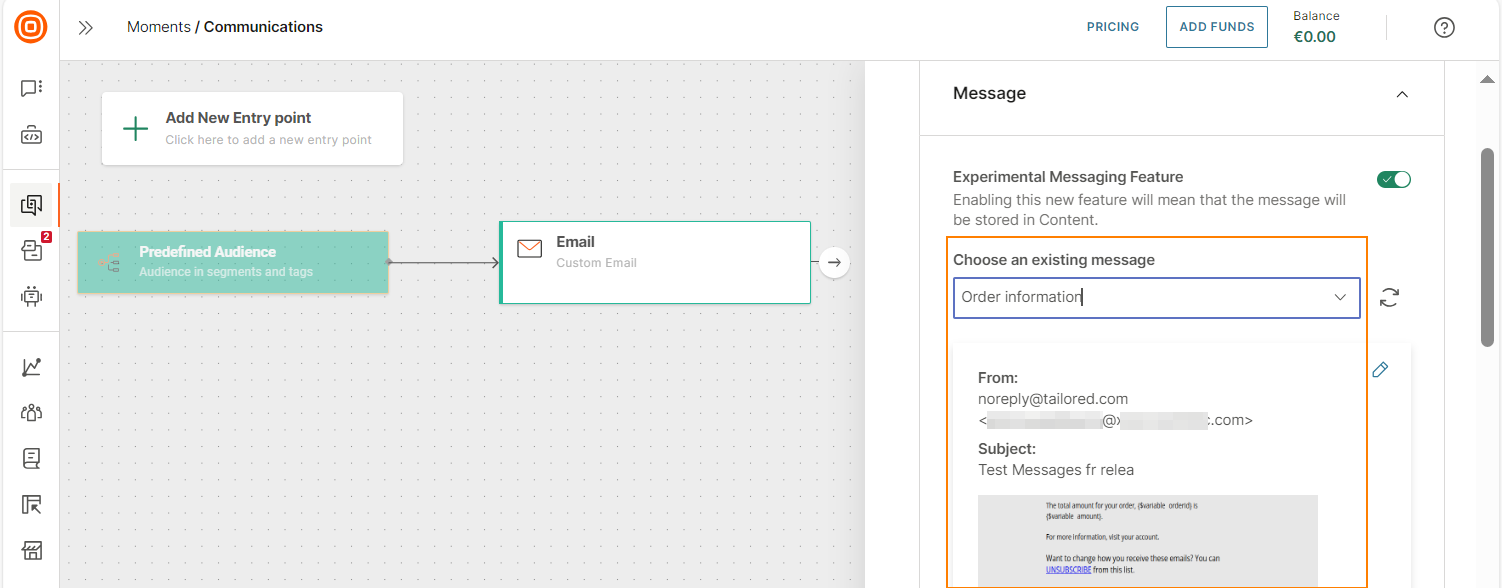
Task: Open the Analytics chart icon in sidebar
Action: pos(31,366)
